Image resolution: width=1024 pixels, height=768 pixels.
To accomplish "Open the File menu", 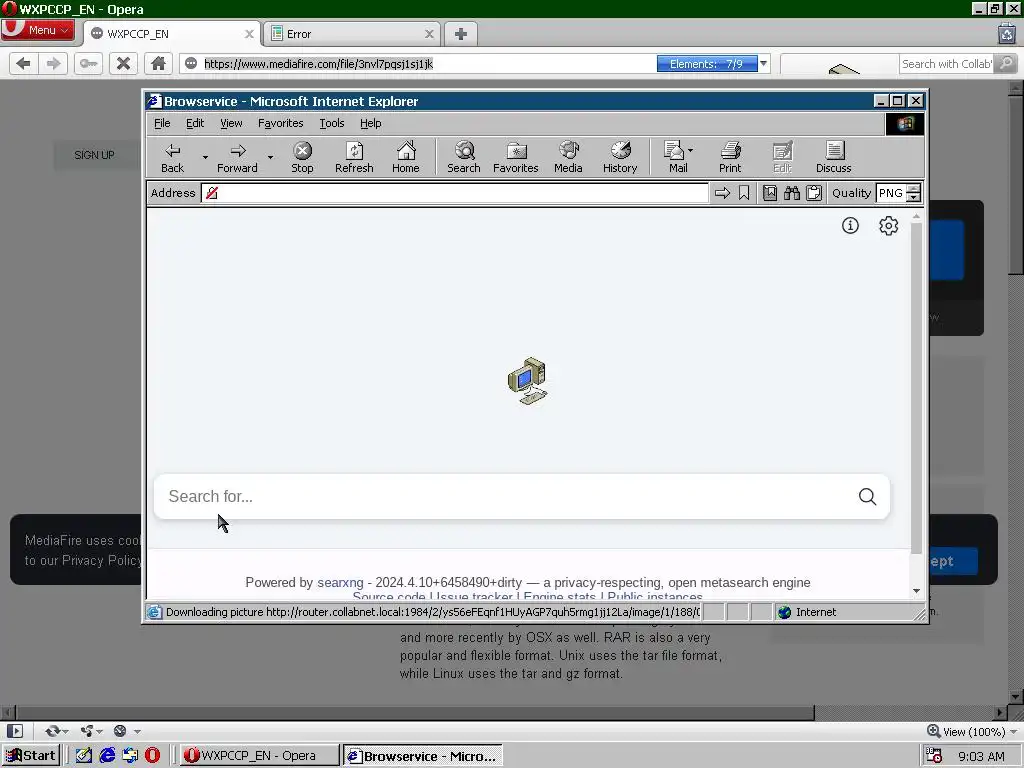I will 162,123.
